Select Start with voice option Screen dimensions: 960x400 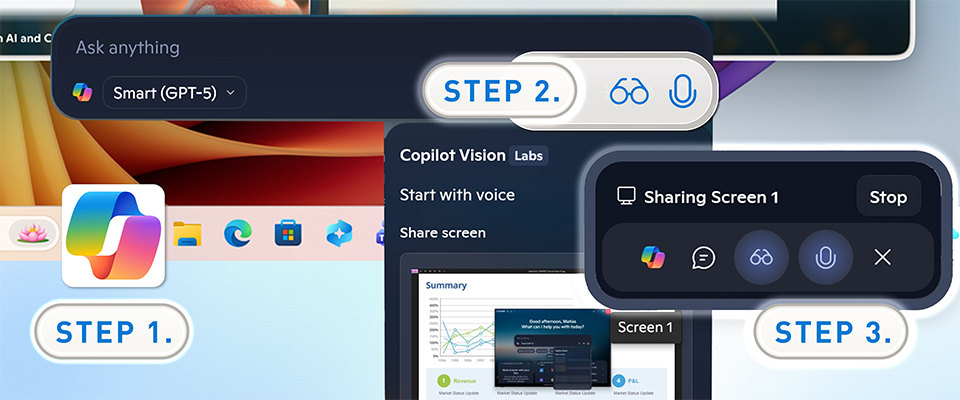coord(457,195)
